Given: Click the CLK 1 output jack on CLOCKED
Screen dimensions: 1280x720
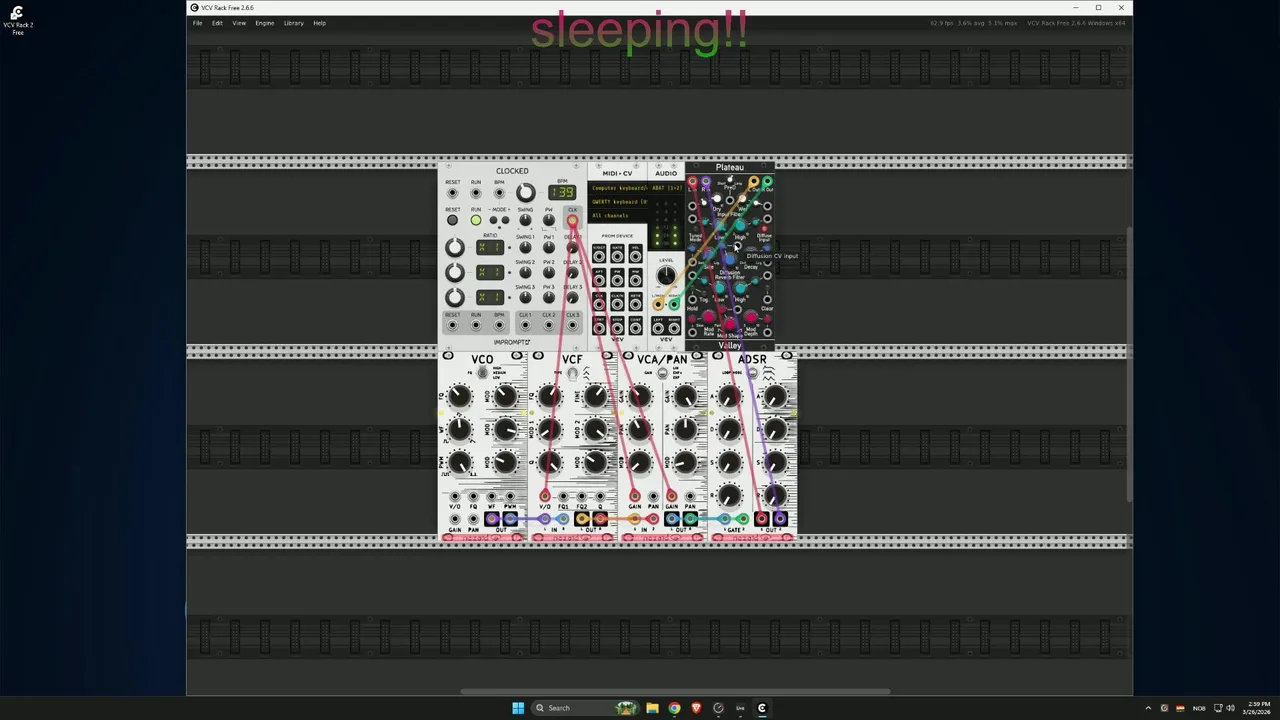Looking at the screenshot, I should (x=525, y=325).
